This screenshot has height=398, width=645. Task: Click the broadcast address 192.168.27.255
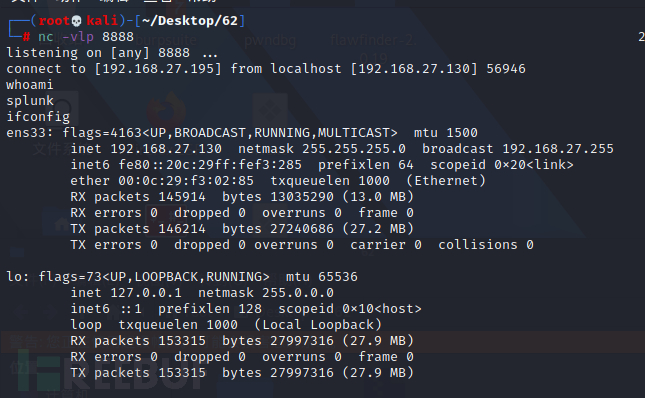tap(558, 149)
